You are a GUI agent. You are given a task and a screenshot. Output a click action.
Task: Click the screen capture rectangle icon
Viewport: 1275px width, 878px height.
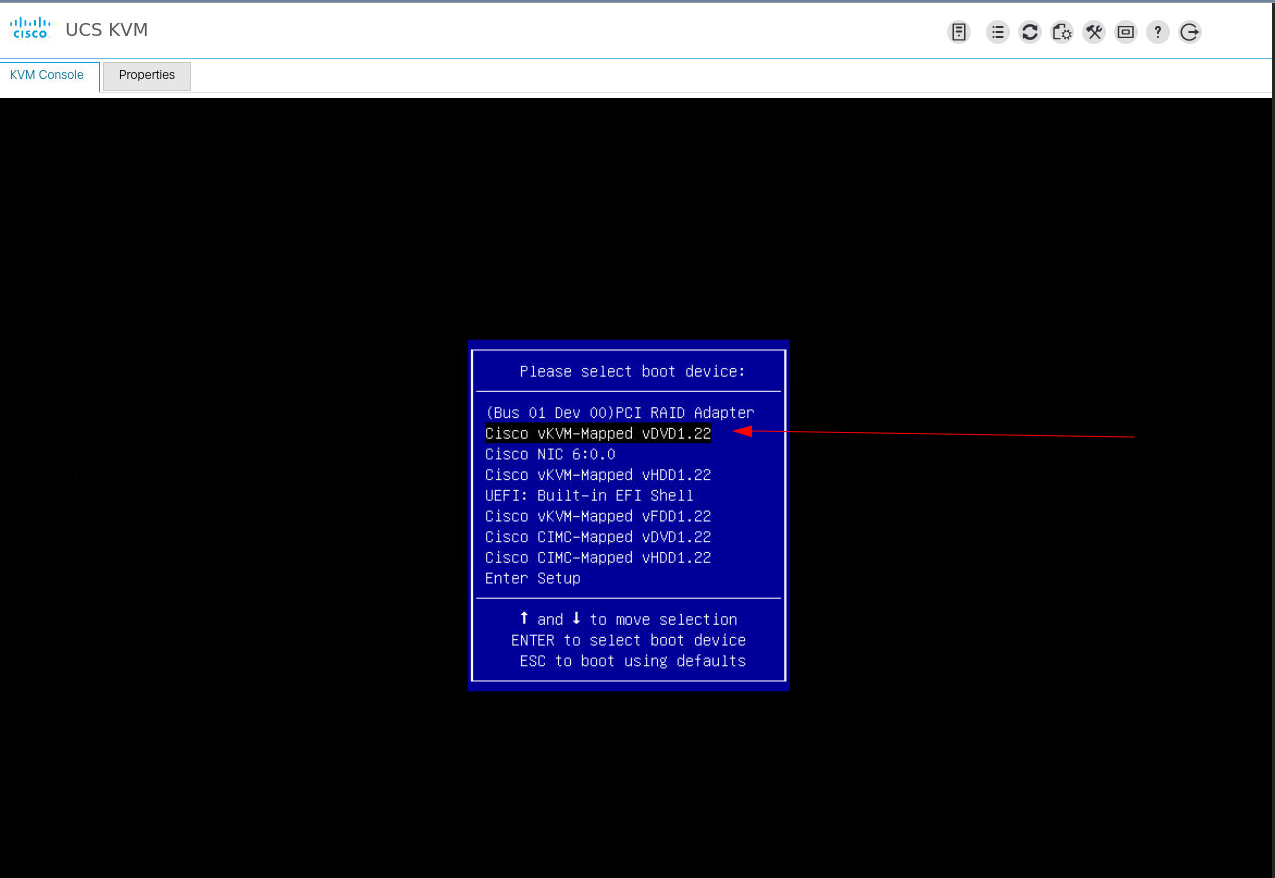[x=1126, y=32]
